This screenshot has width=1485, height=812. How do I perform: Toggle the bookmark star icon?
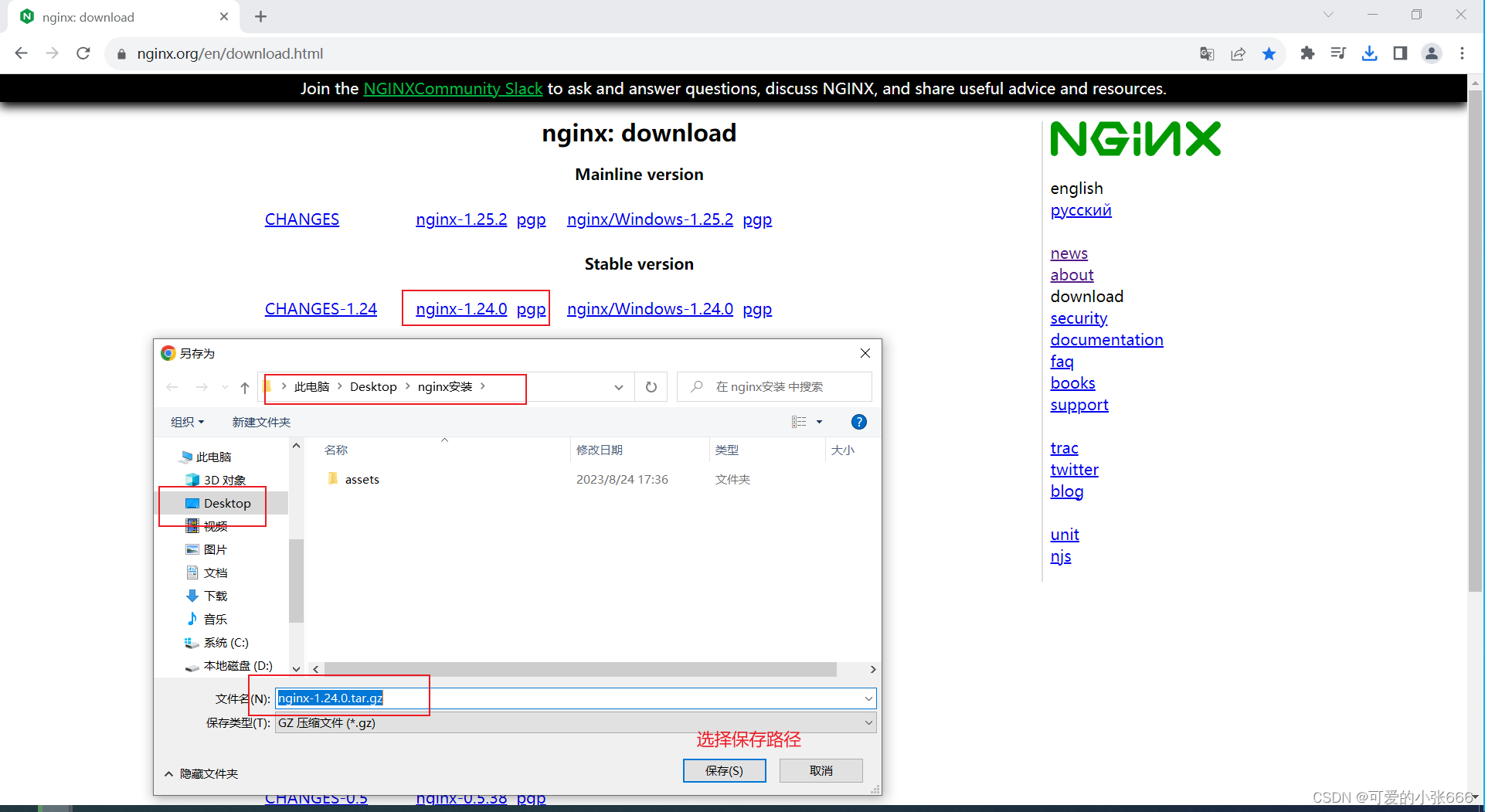(1269, 53)
